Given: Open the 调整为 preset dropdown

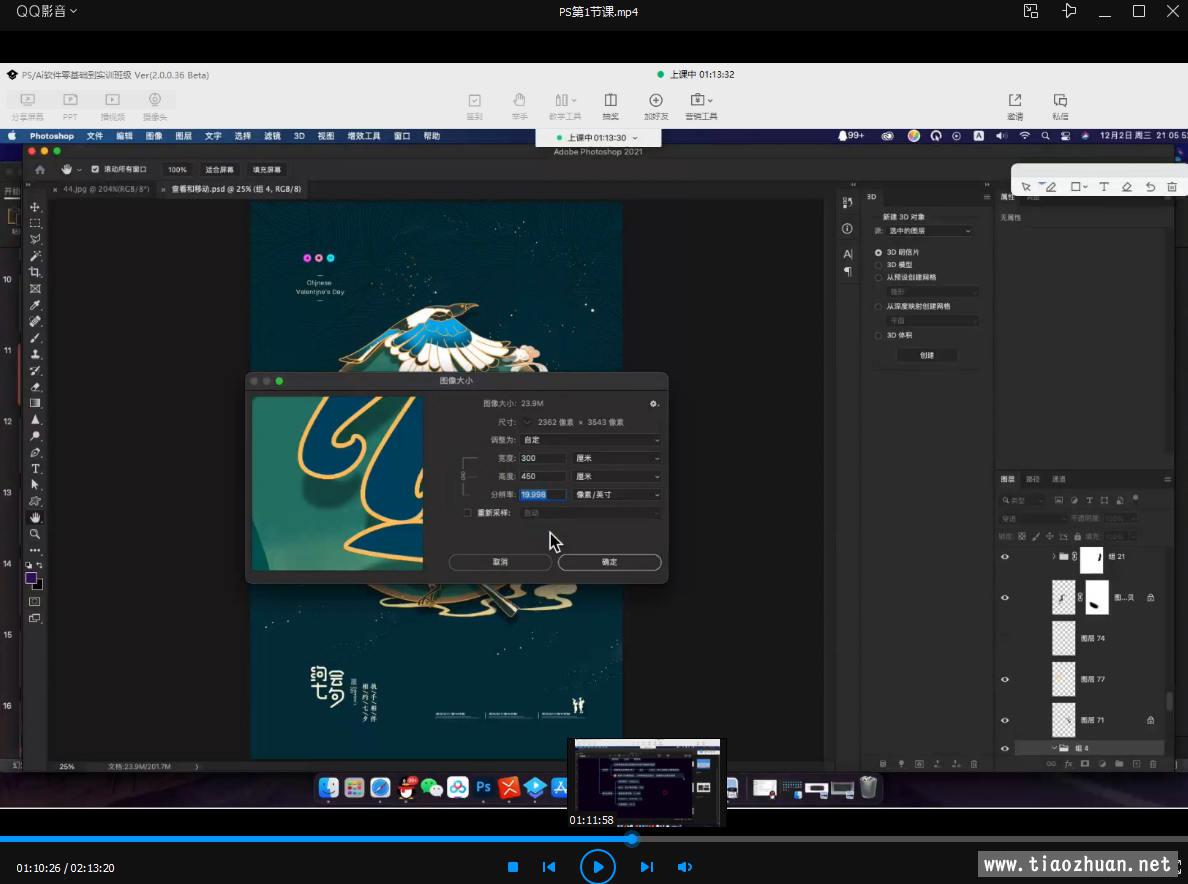Looking at the screenshot, I should pos(591,440).
